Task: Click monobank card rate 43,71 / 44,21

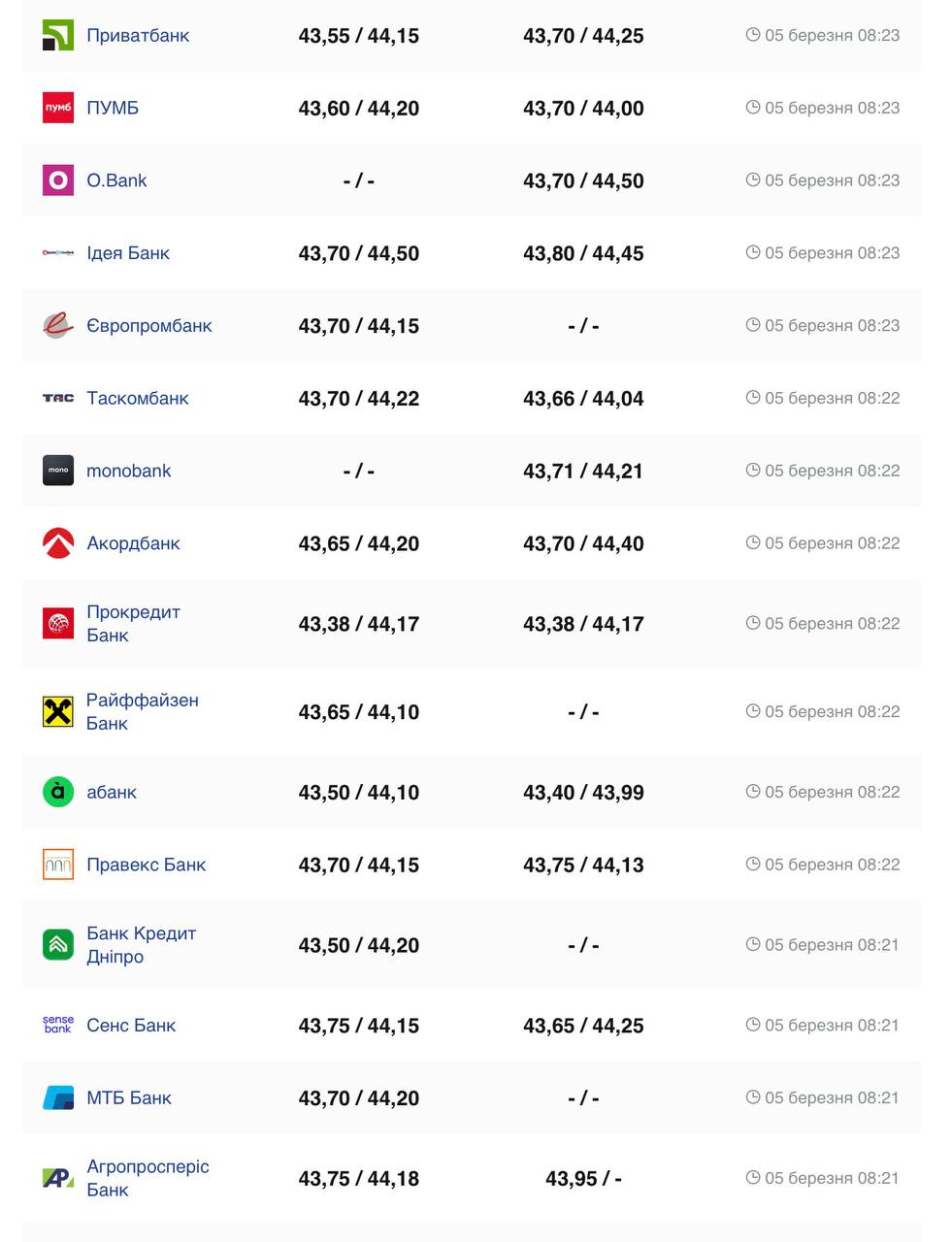Action: [x=583, y=472]
